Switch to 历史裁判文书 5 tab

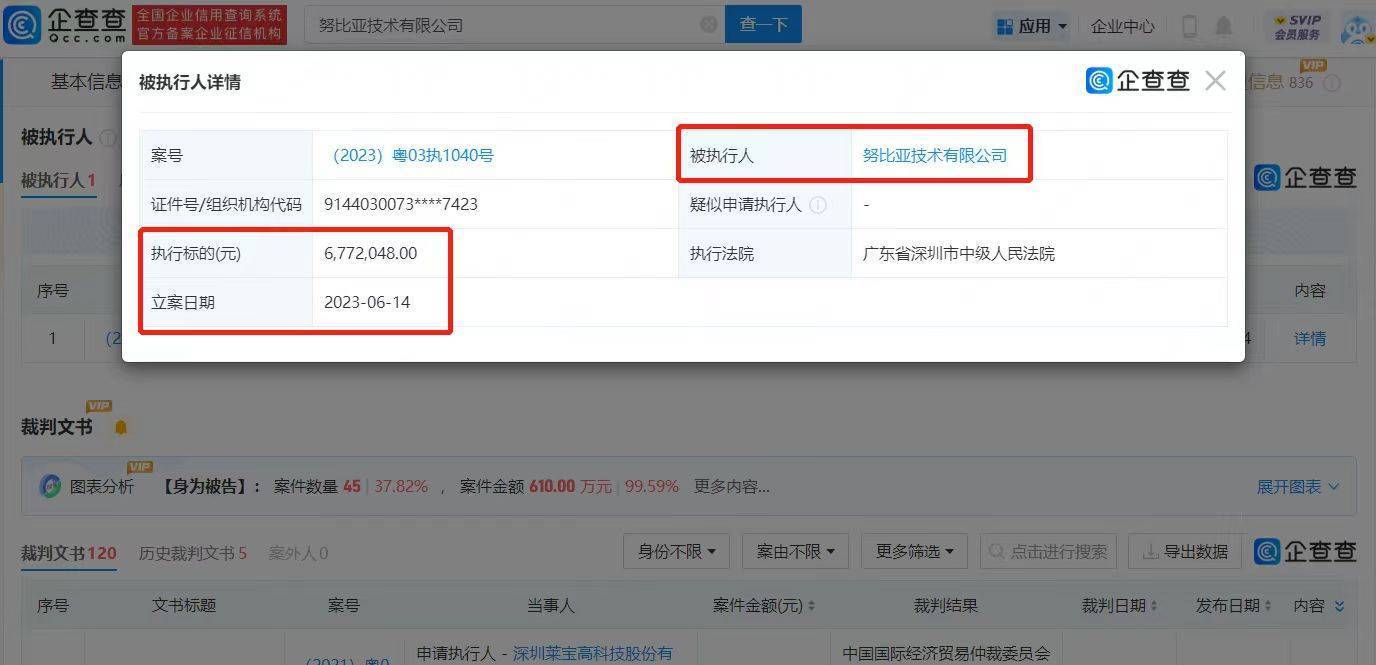click(192, 553)
